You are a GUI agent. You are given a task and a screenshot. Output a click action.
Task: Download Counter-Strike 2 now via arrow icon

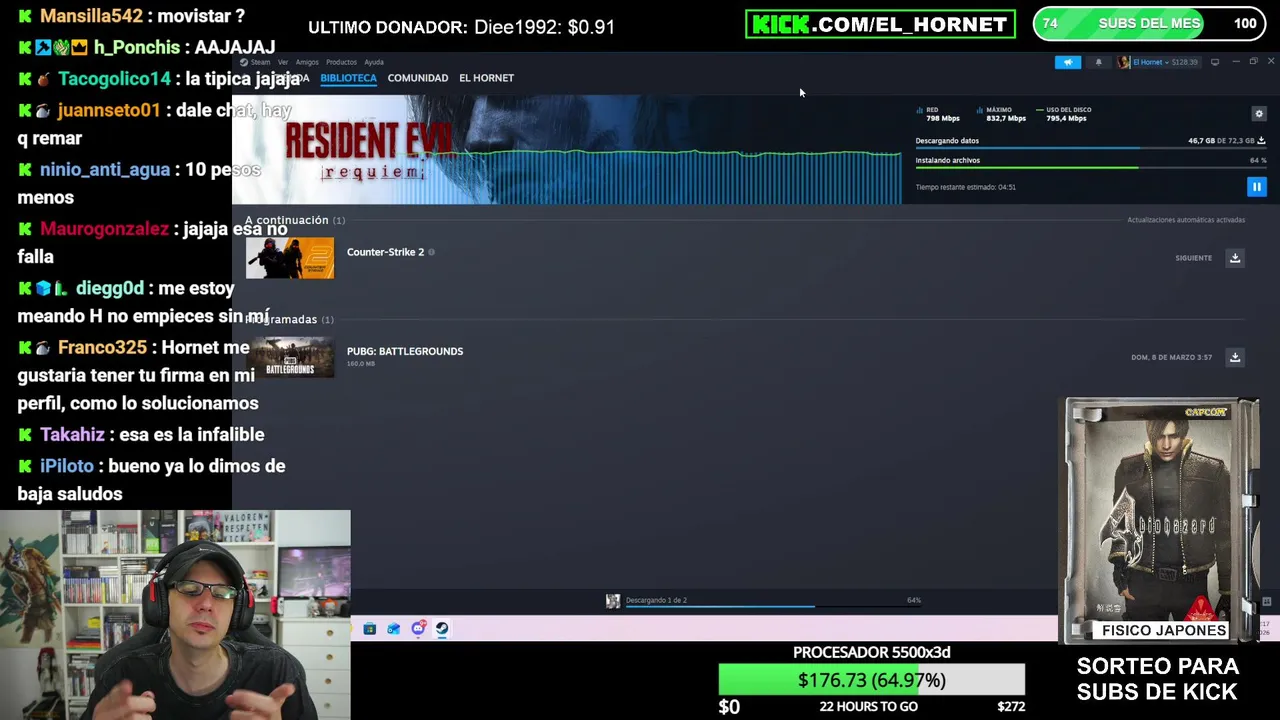tap(1235, 258)
